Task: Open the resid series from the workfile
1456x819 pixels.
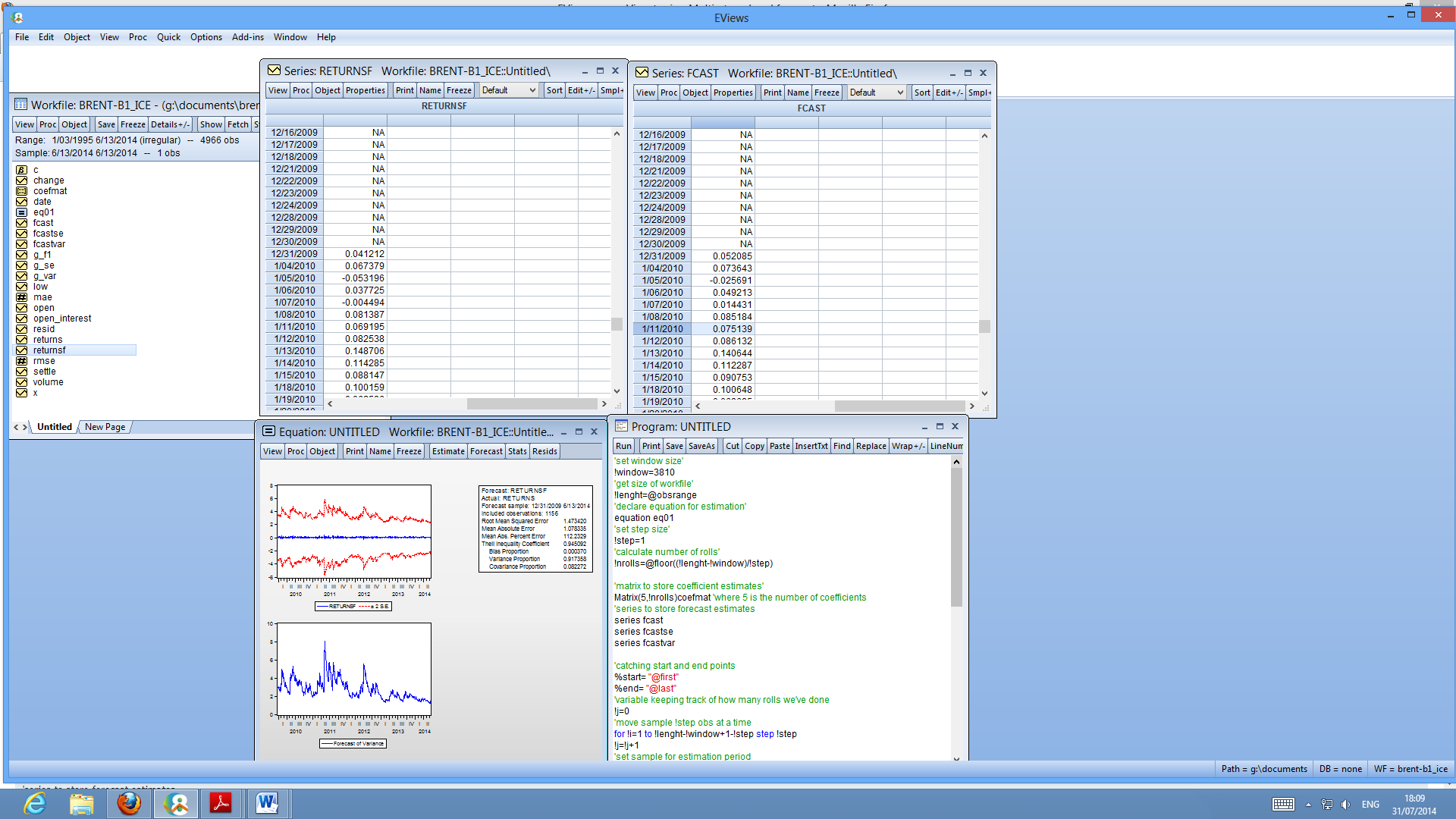Action: click(x=43, y=329)
